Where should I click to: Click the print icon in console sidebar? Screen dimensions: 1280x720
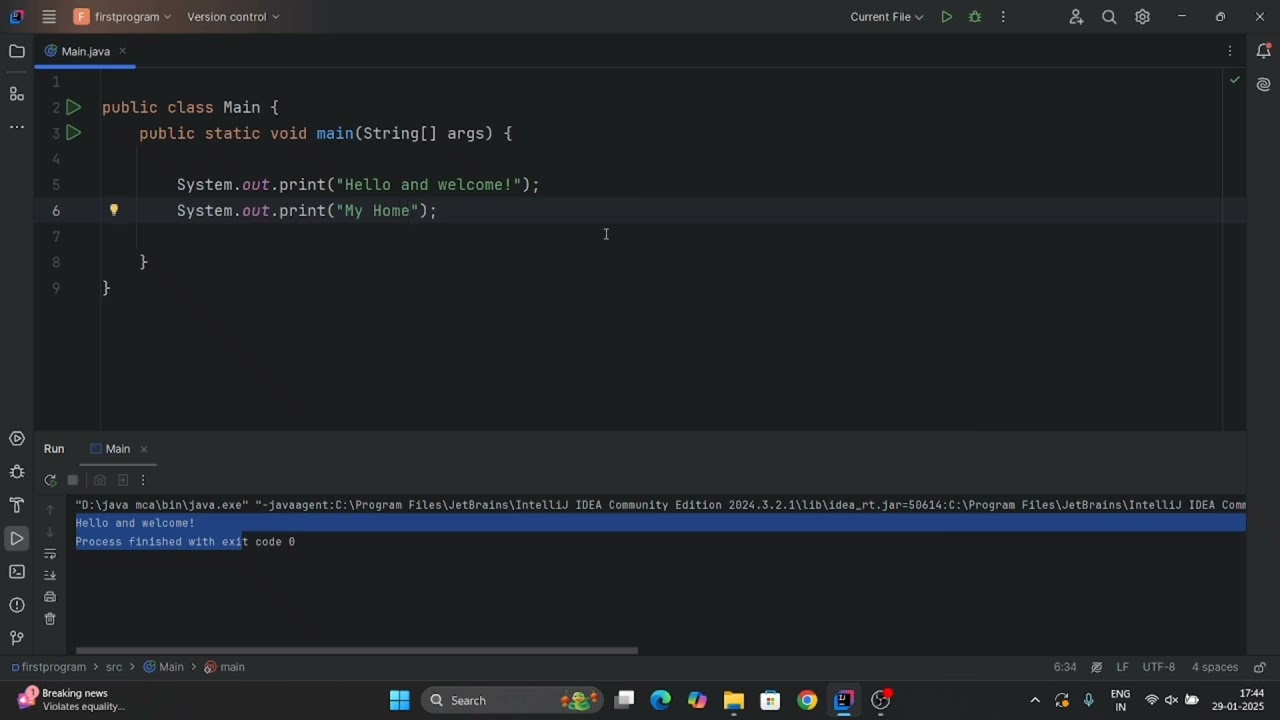coord(50,597)
